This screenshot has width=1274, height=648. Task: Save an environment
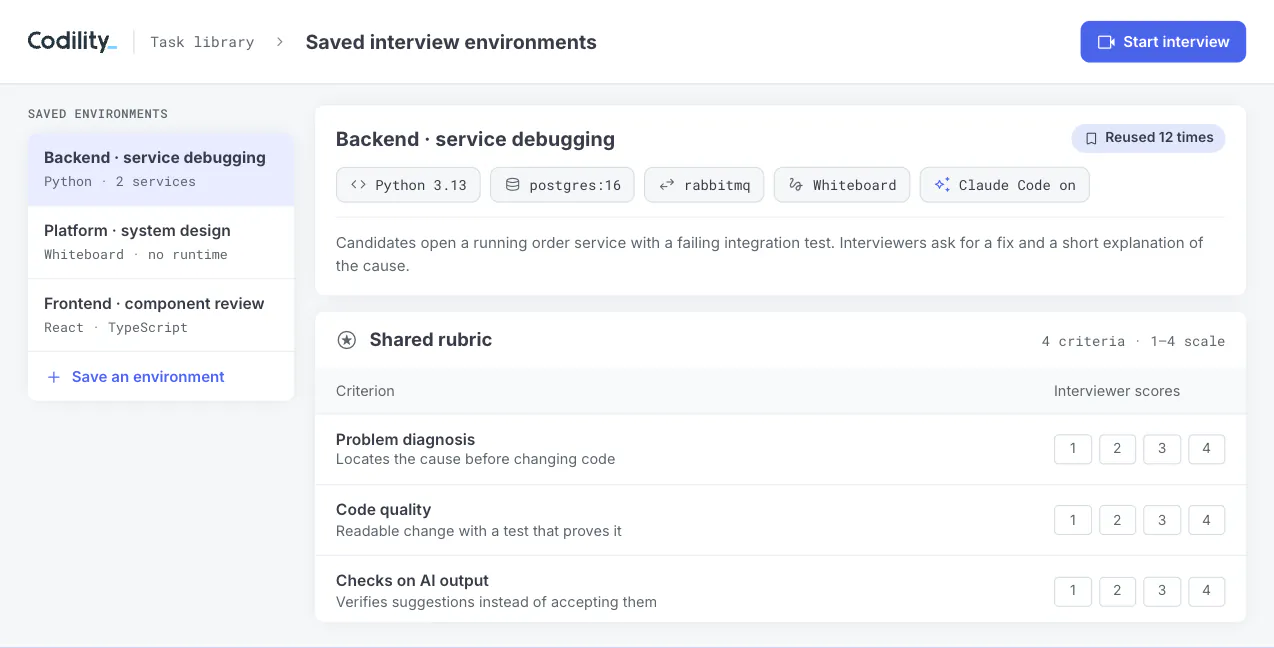[161, 377]
